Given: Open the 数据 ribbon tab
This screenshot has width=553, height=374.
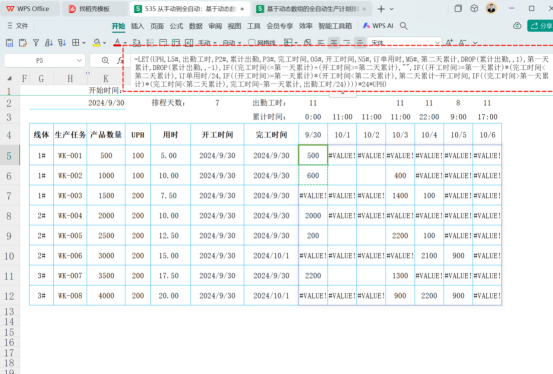Looking at the screenshot, I should (x=195, y=26).
